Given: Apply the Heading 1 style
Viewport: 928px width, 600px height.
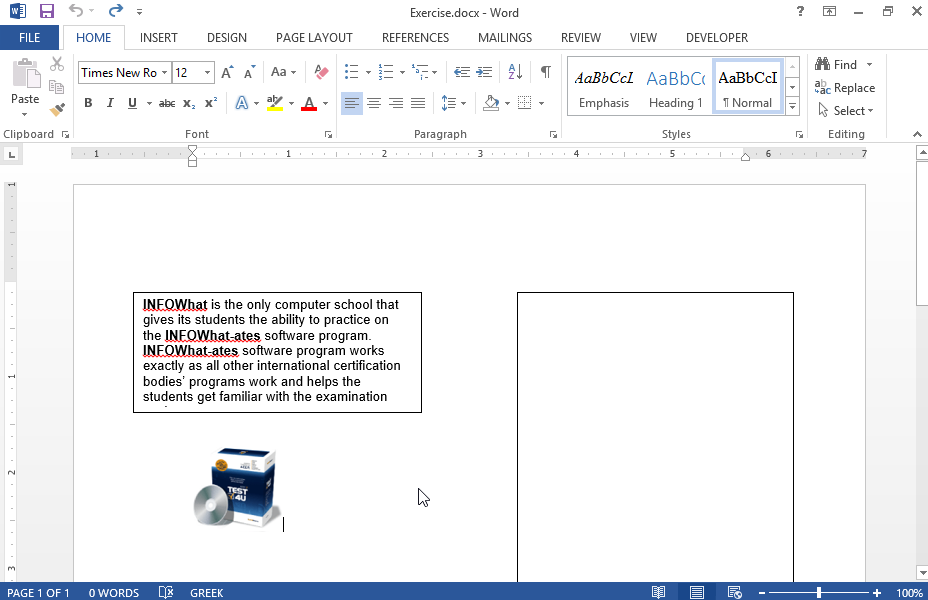Looking at the screenshot, I should (676, 88).
